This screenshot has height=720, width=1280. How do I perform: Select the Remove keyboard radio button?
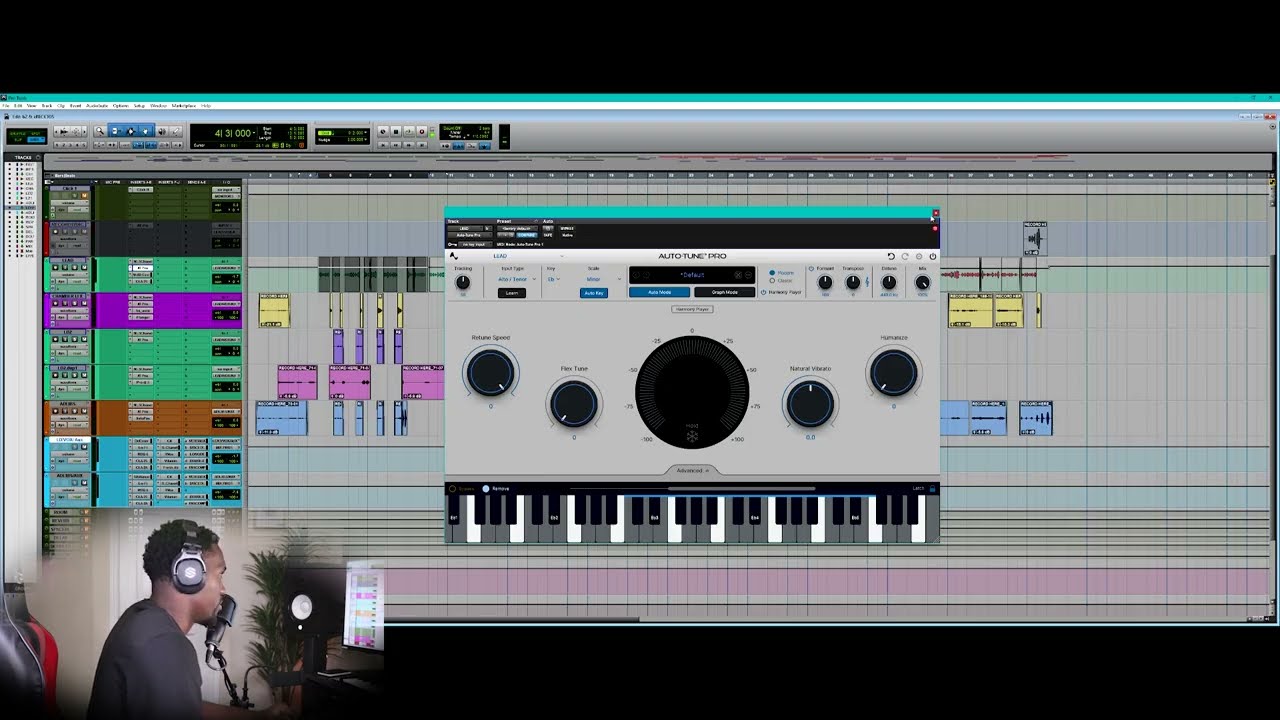pyautogui.click(x=486, y=489)
